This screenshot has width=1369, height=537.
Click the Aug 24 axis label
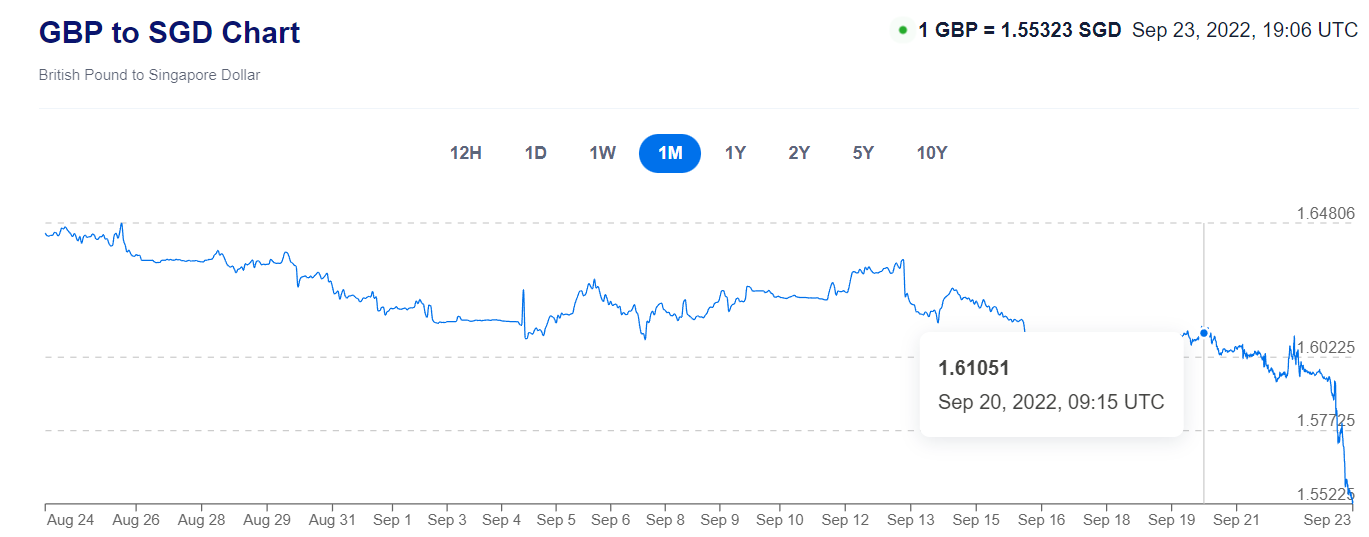(x=70, y=520)
